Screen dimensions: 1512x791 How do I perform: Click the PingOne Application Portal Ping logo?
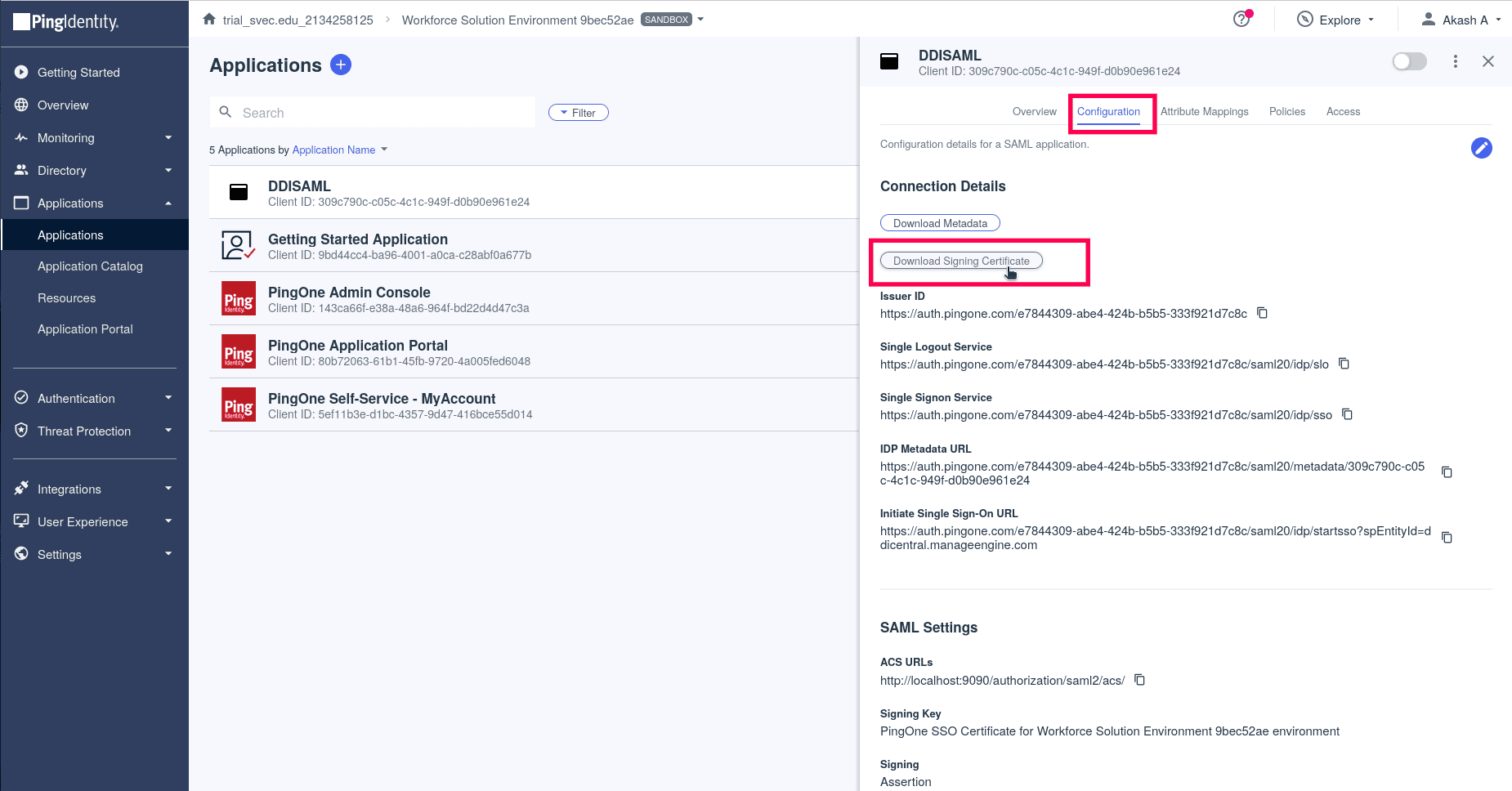pos(239,351)
